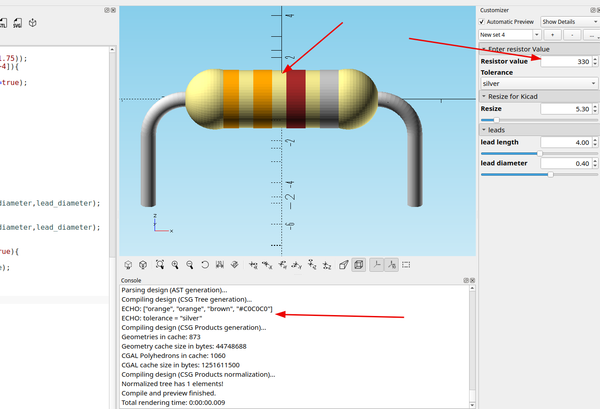Click the Export as STL icon
The width and height of the screenshot is (600, 409).
coord(3,23)
